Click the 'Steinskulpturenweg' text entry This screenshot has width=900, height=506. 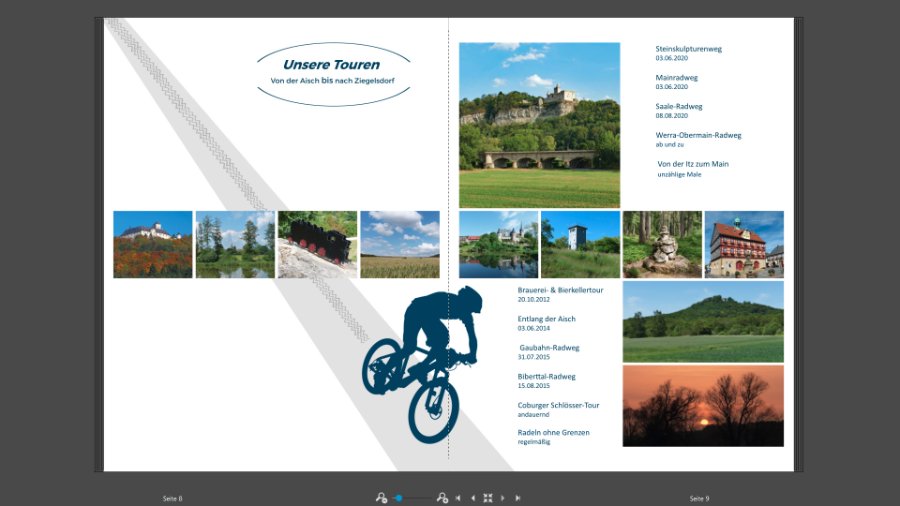688,48
